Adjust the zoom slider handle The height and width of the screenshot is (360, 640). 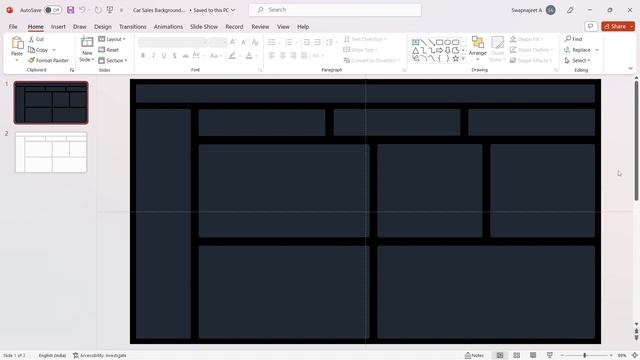click(x=584, y=356)
